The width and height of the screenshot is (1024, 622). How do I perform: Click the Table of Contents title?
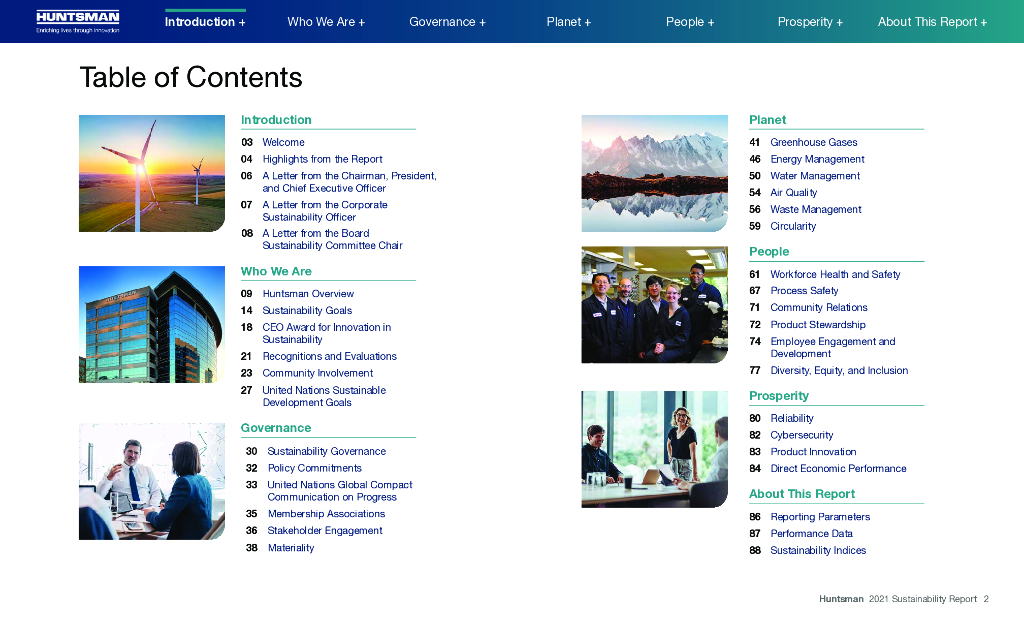(191, 77)
